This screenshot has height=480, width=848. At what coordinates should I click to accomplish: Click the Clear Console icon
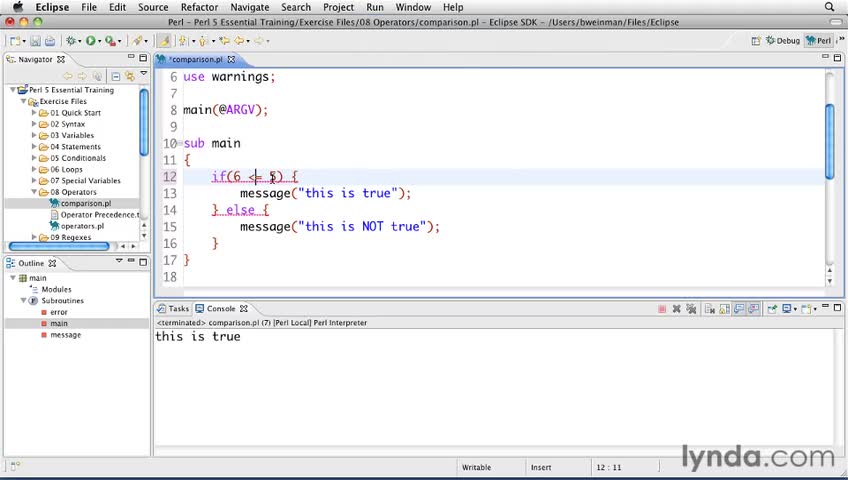710,309
